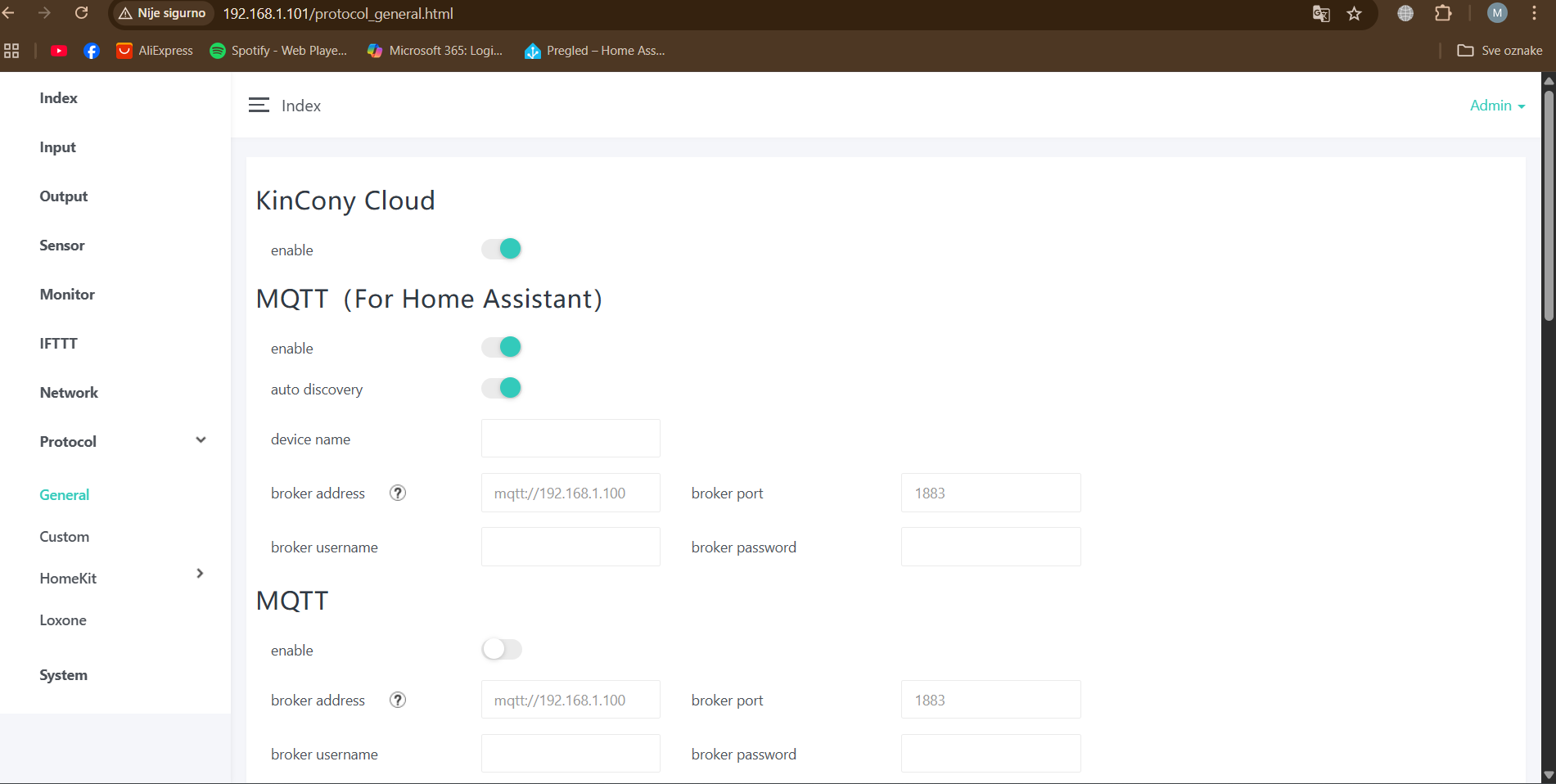The image size is (1556, 784).
Task: Click the hamburger menu icon beside Index
Action: point(259,106)
